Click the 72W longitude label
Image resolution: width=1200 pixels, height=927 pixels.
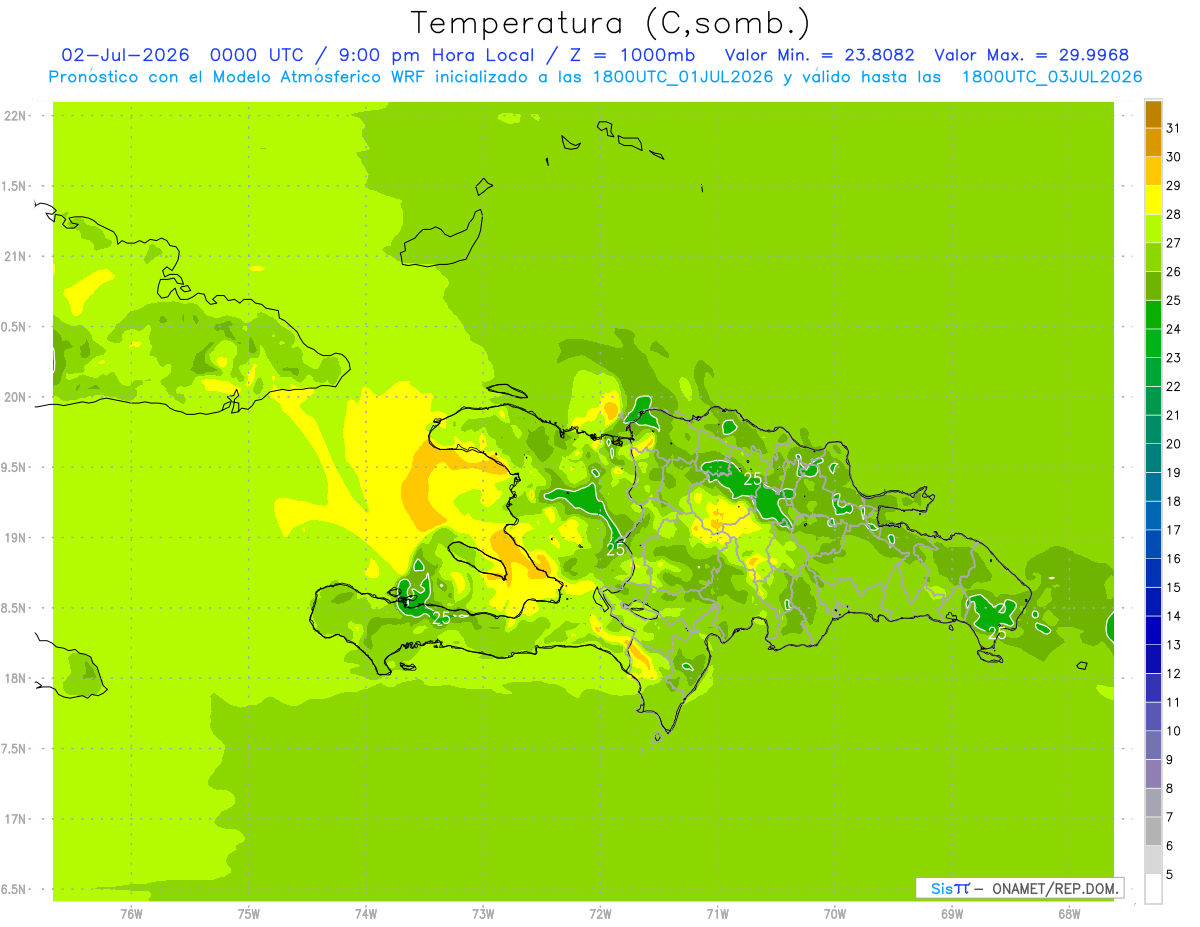(600, 913)
